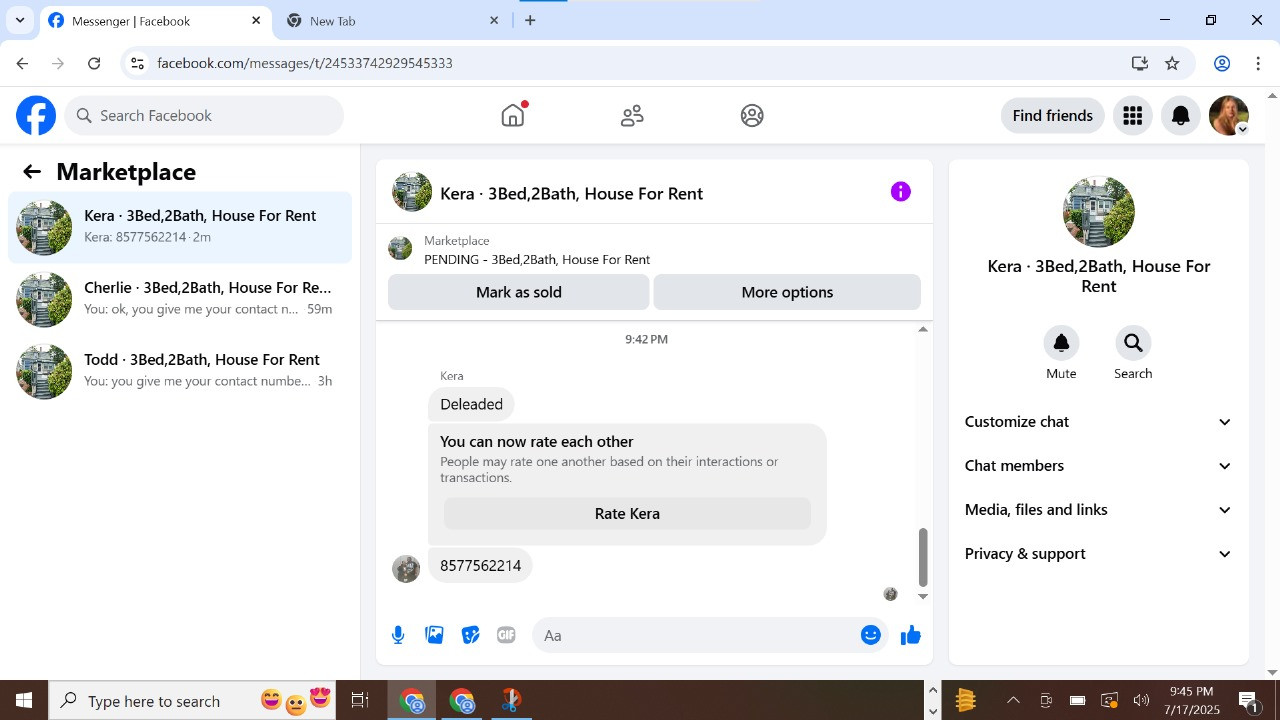Open PENDING 3Bed,2Bath listing link
The width and height of the screenshot is (1280, 720).
537,259
